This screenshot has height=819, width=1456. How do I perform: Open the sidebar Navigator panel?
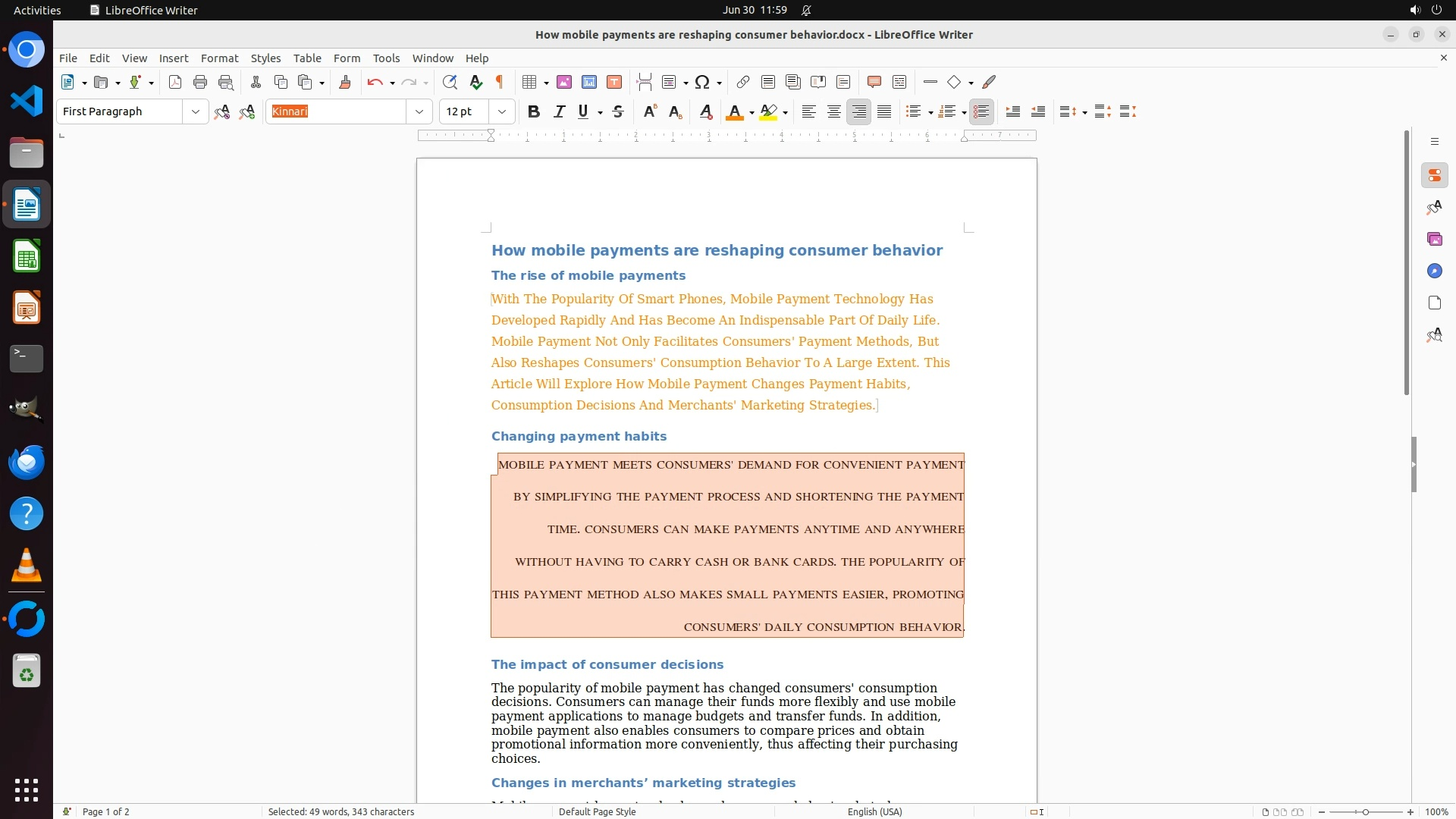click(x=1434, y=271)
